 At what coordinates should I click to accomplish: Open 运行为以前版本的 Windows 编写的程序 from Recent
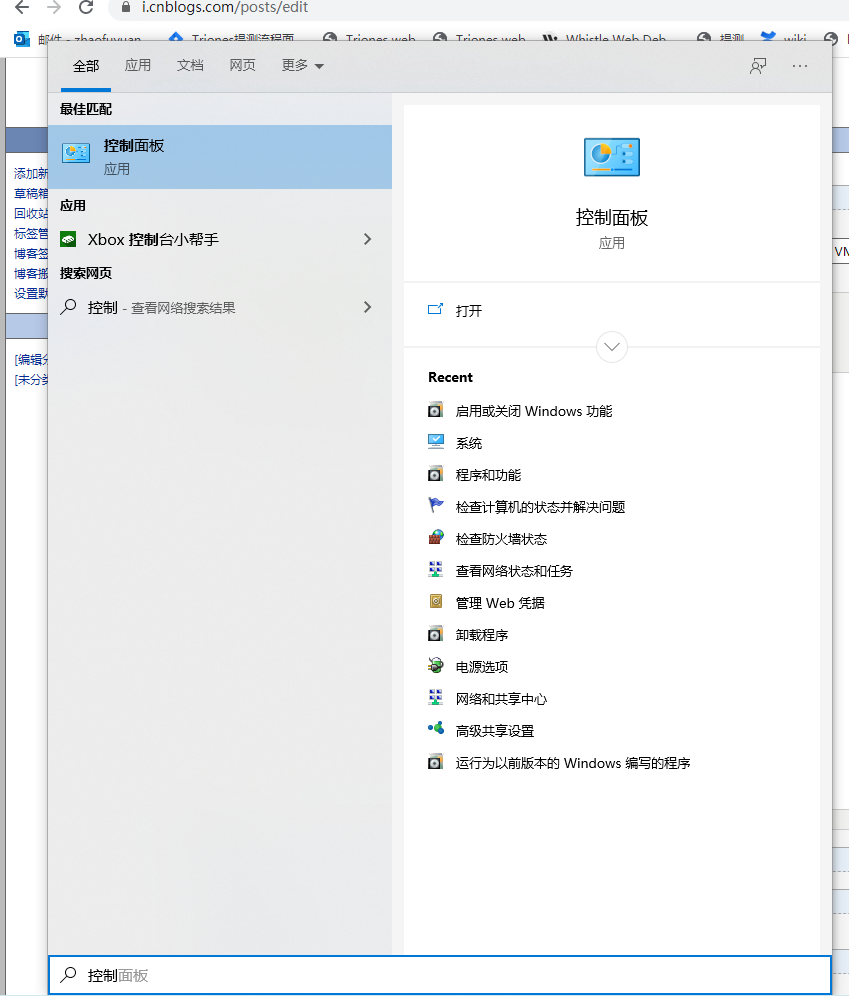click(573, 763)
